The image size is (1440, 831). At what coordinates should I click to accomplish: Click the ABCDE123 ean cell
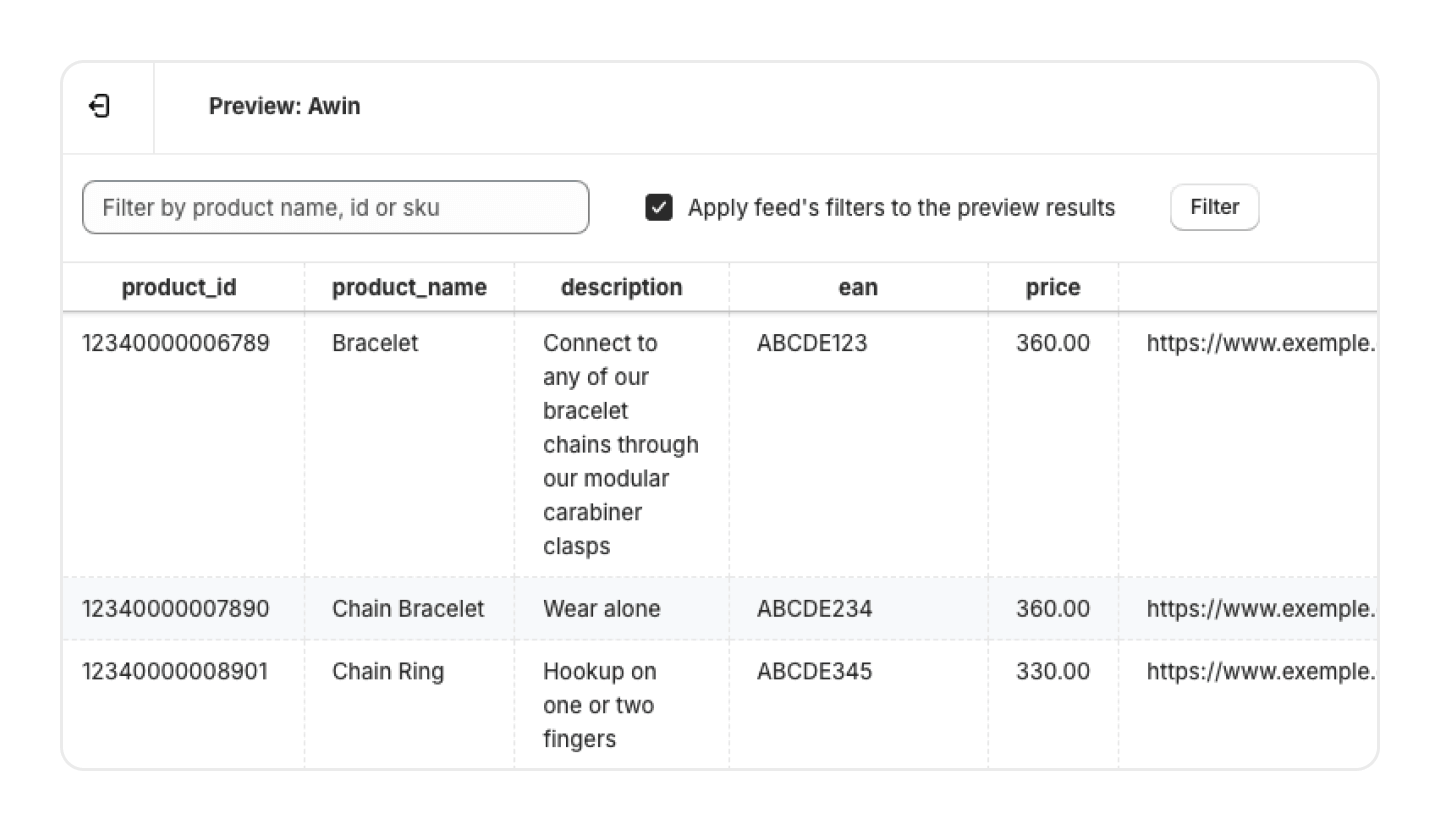click(x=812, y=343)
